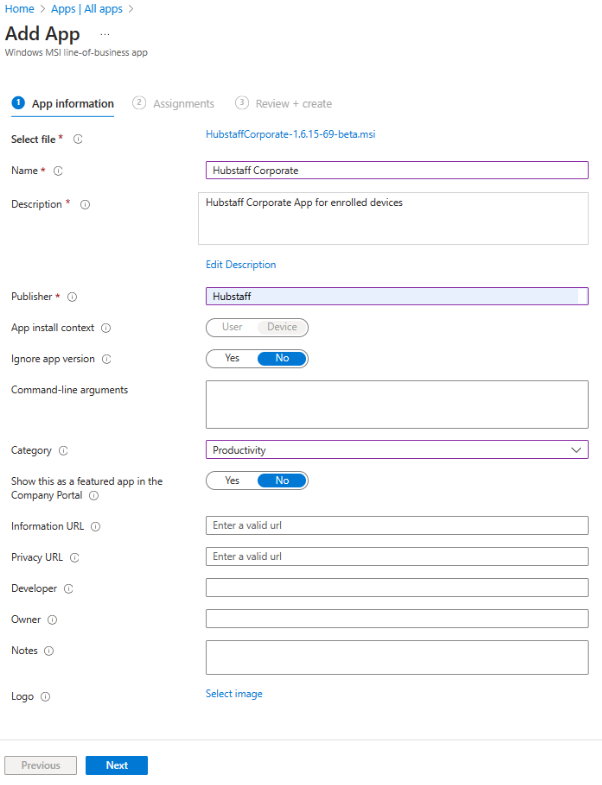
Task: Expand the Category dropdown showing Productivity
Action: [x=397, y=450]
